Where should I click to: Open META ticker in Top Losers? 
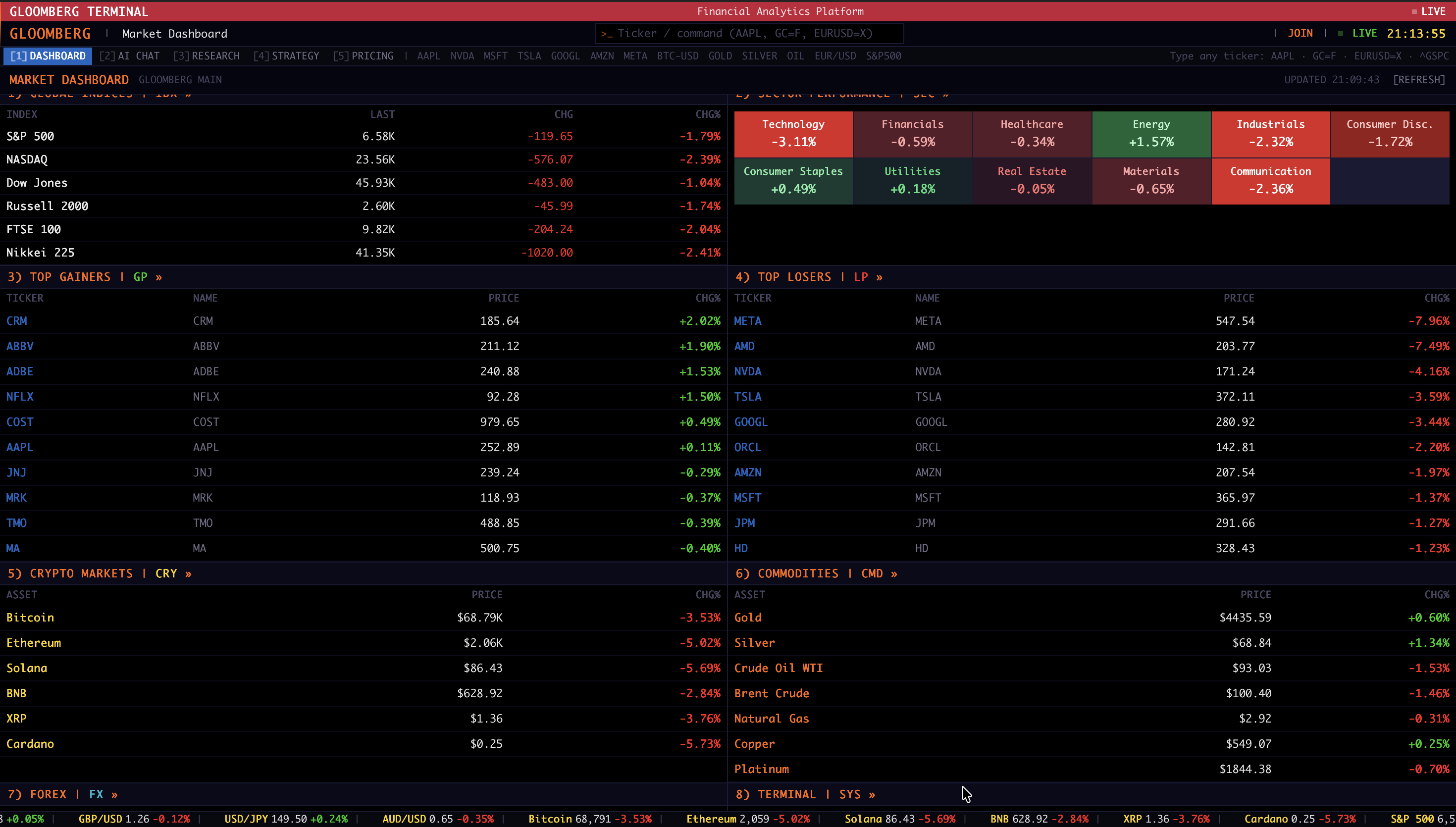[x=747, y=321]
